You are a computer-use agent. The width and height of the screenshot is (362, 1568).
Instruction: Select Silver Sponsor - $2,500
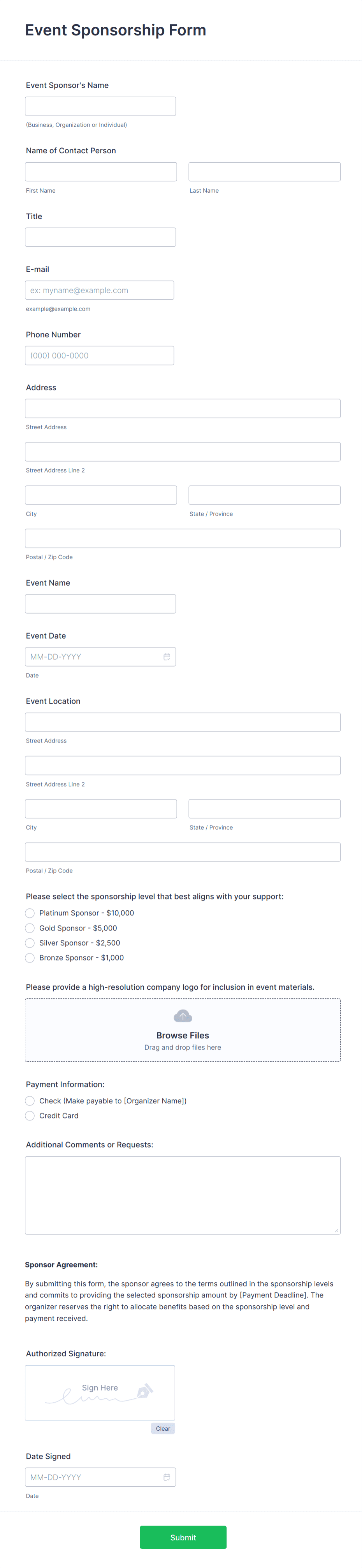pos(30,943)
